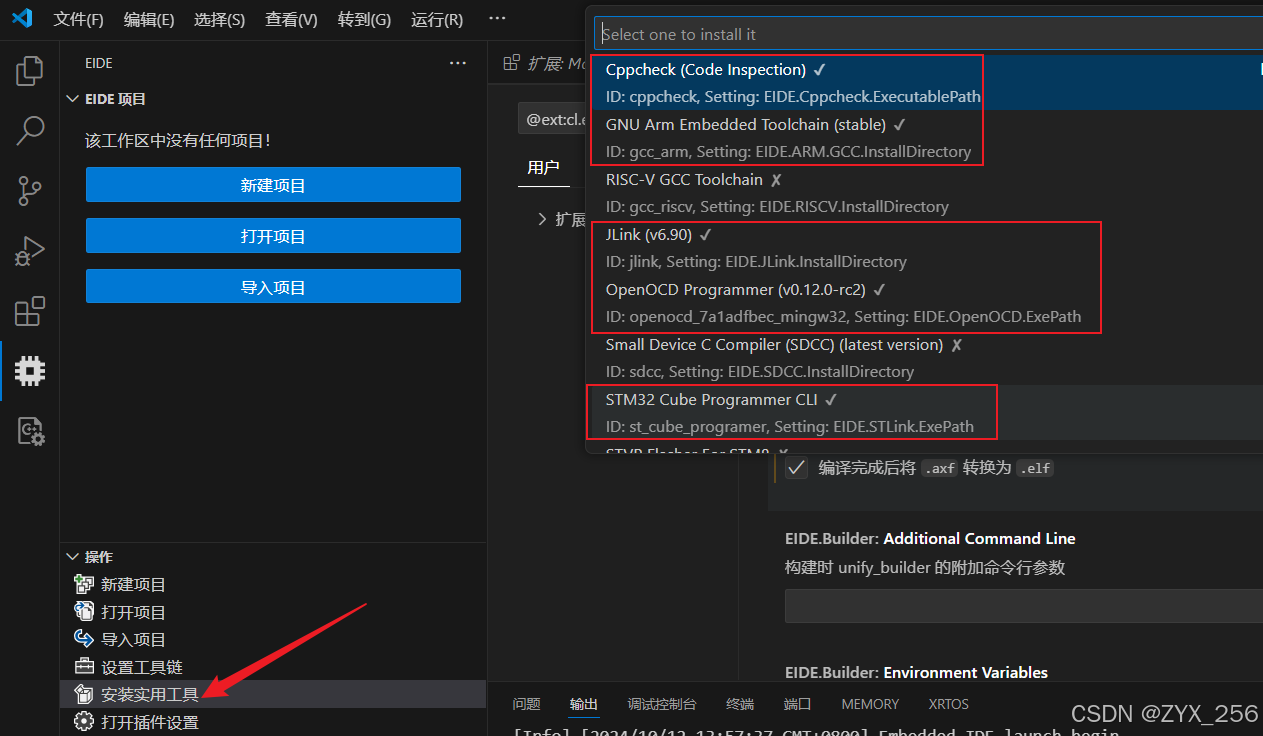Click the 安装实用工具 icon

[x=84, y=694]
